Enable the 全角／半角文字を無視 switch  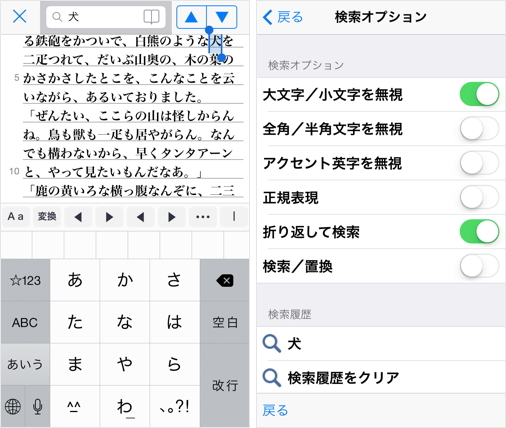pos(479,129)
